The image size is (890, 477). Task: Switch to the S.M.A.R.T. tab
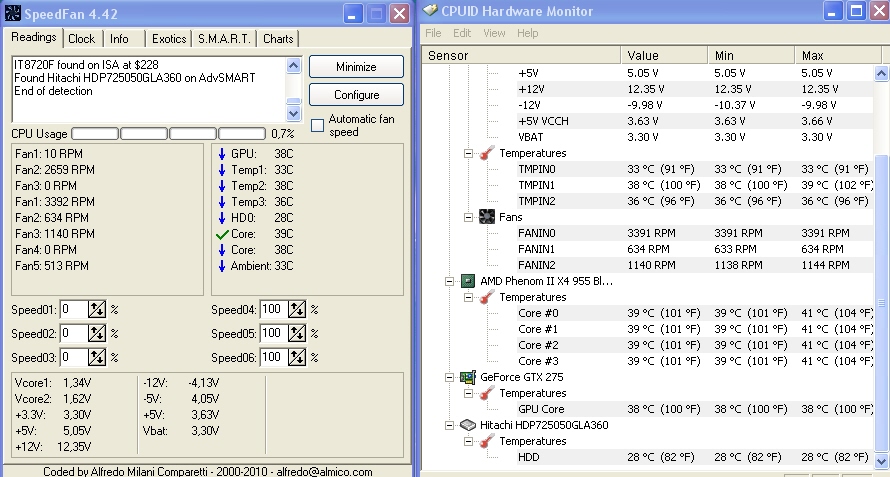coord(224,39)
